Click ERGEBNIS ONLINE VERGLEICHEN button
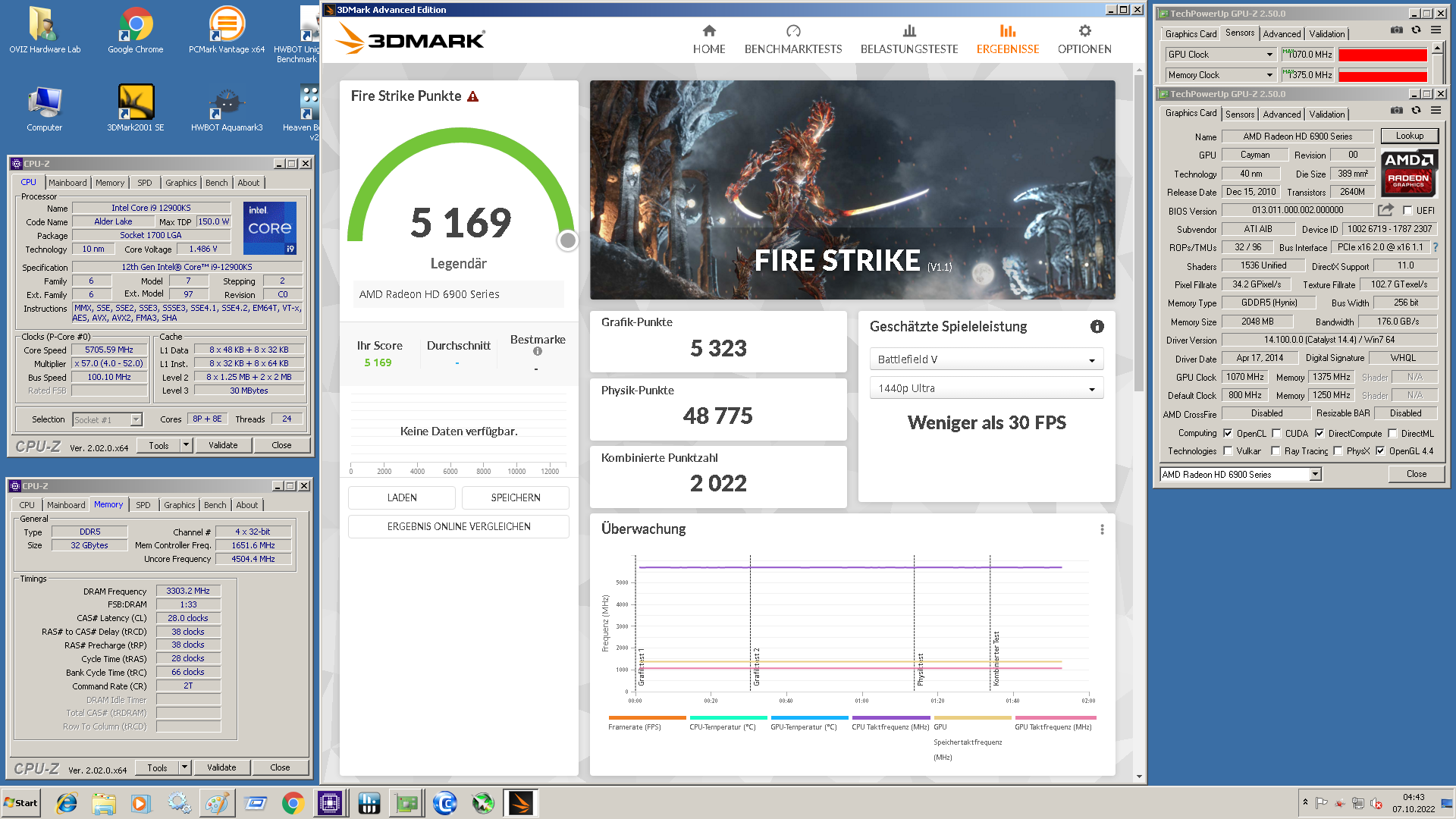Viewport: 1456px width, 819px height. point(459,527)
